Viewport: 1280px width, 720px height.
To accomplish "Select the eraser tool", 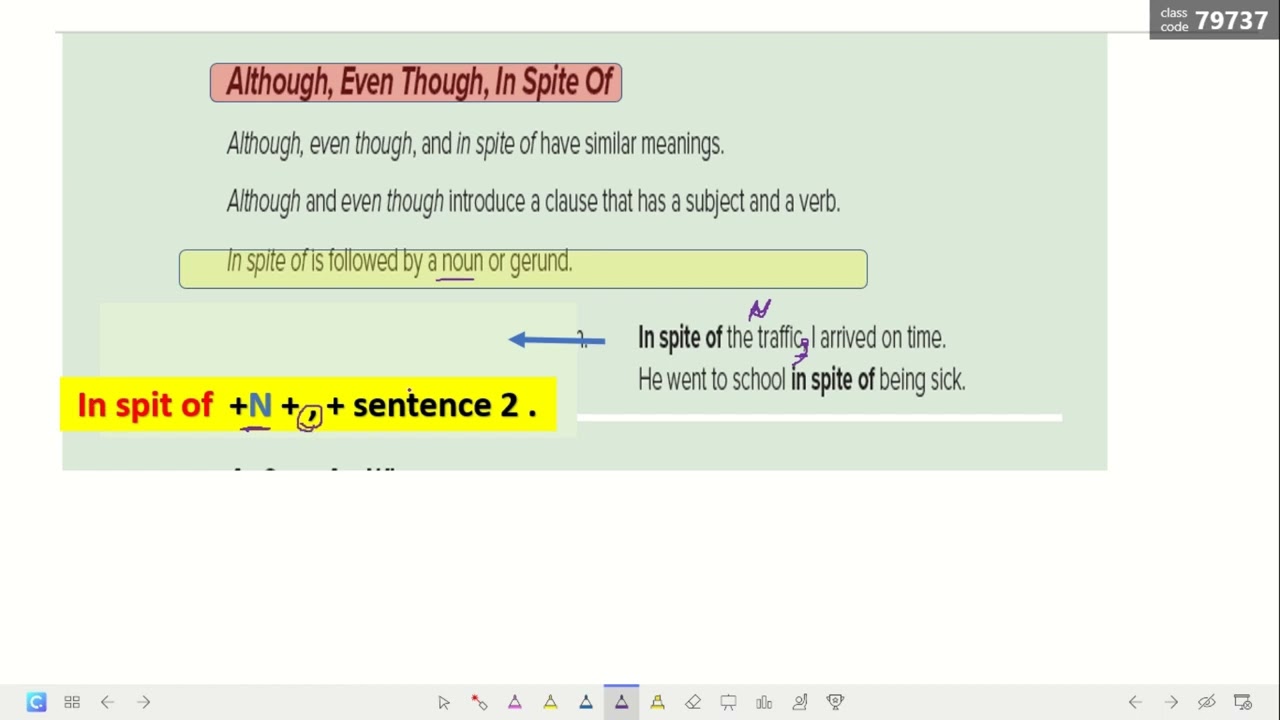I will [693, 702].
